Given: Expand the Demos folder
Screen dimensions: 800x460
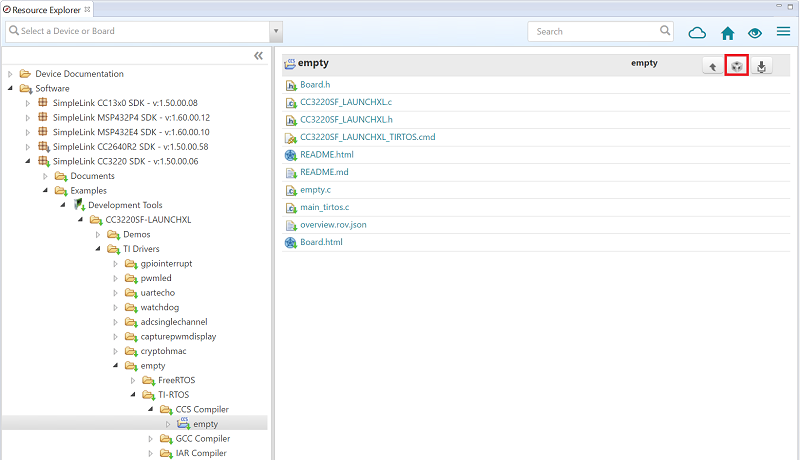Looking at the screenshot, I should point(98,234).
